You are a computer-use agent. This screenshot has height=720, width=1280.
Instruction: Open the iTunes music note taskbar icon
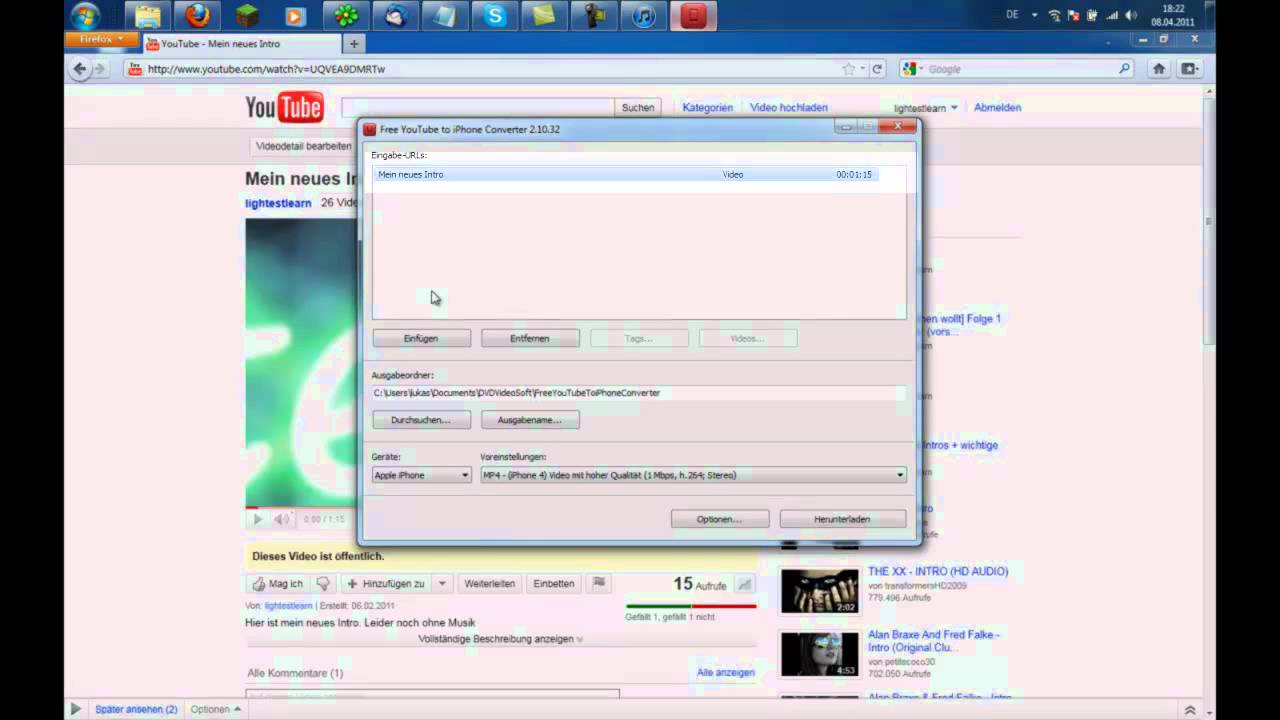point(644,16)
